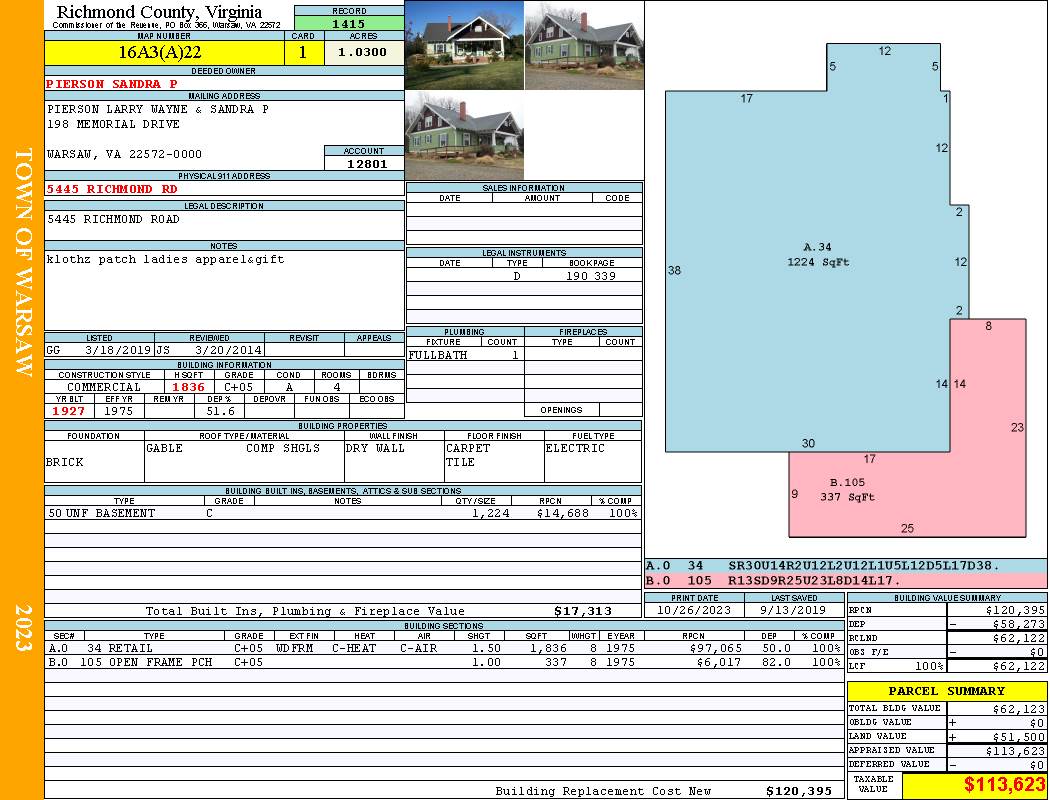Click the depreciation percent value 51.6
Image resolution: width=1050 pixels, height=800 pixels.
pos(220,411)
